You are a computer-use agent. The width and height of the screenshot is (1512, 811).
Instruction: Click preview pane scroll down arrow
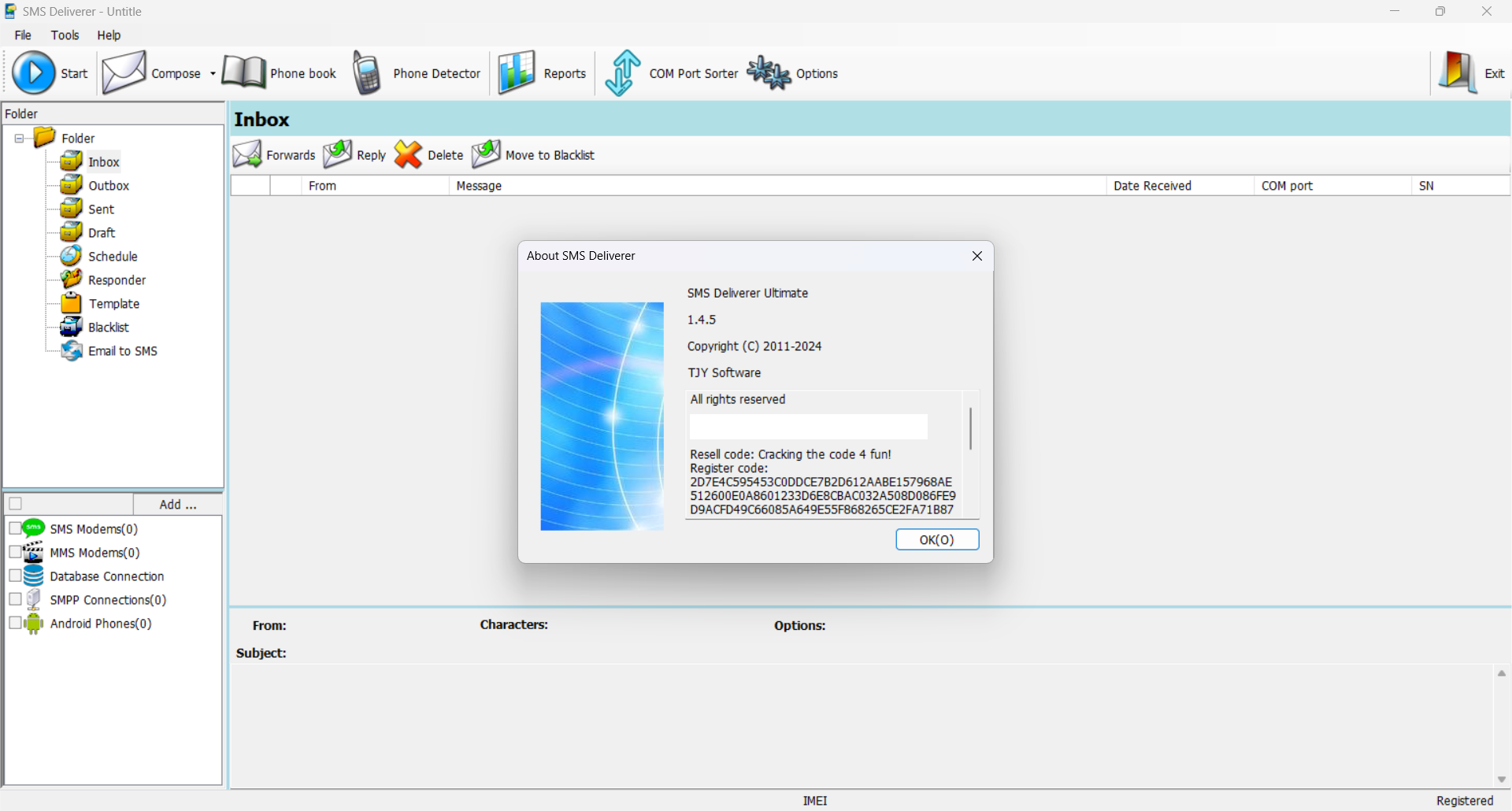point(1502,780)
